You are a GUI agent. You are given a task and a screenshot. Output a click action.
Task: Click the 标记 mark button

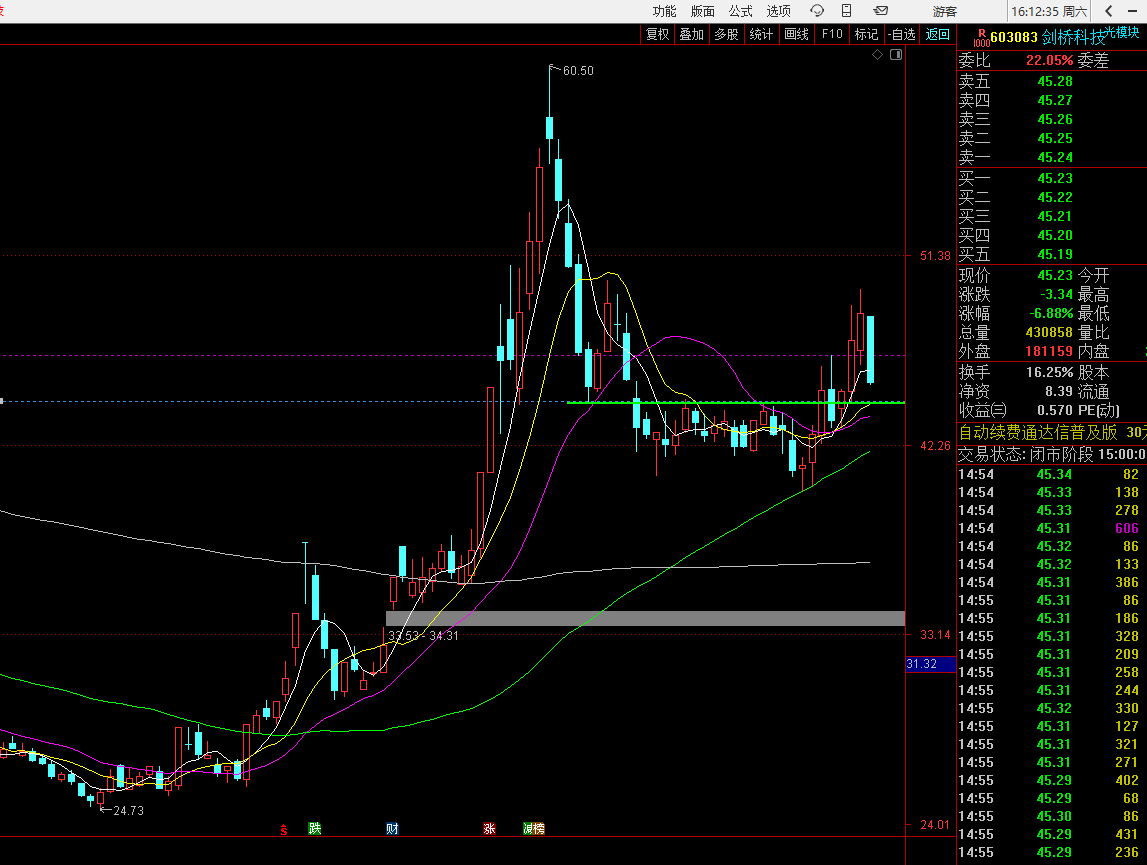point(866,34)
